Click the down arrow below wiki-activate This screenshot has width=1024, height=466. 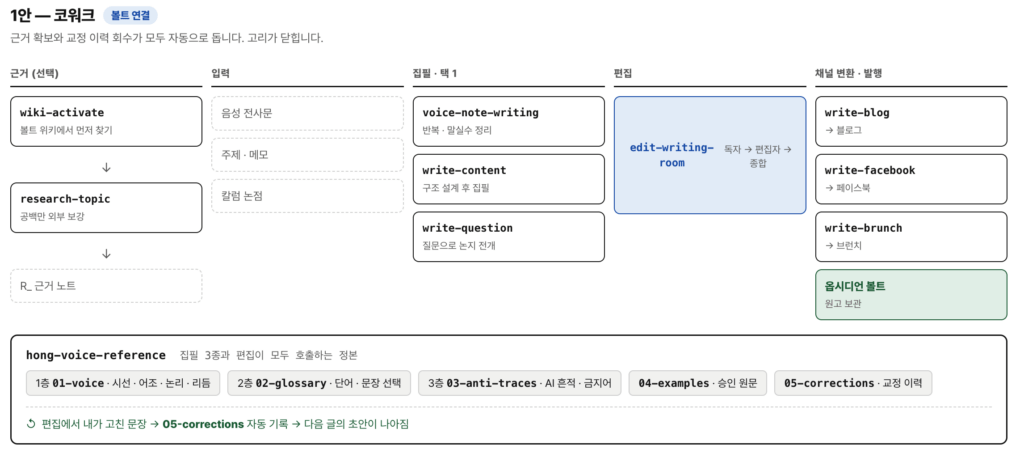(106, 168)
